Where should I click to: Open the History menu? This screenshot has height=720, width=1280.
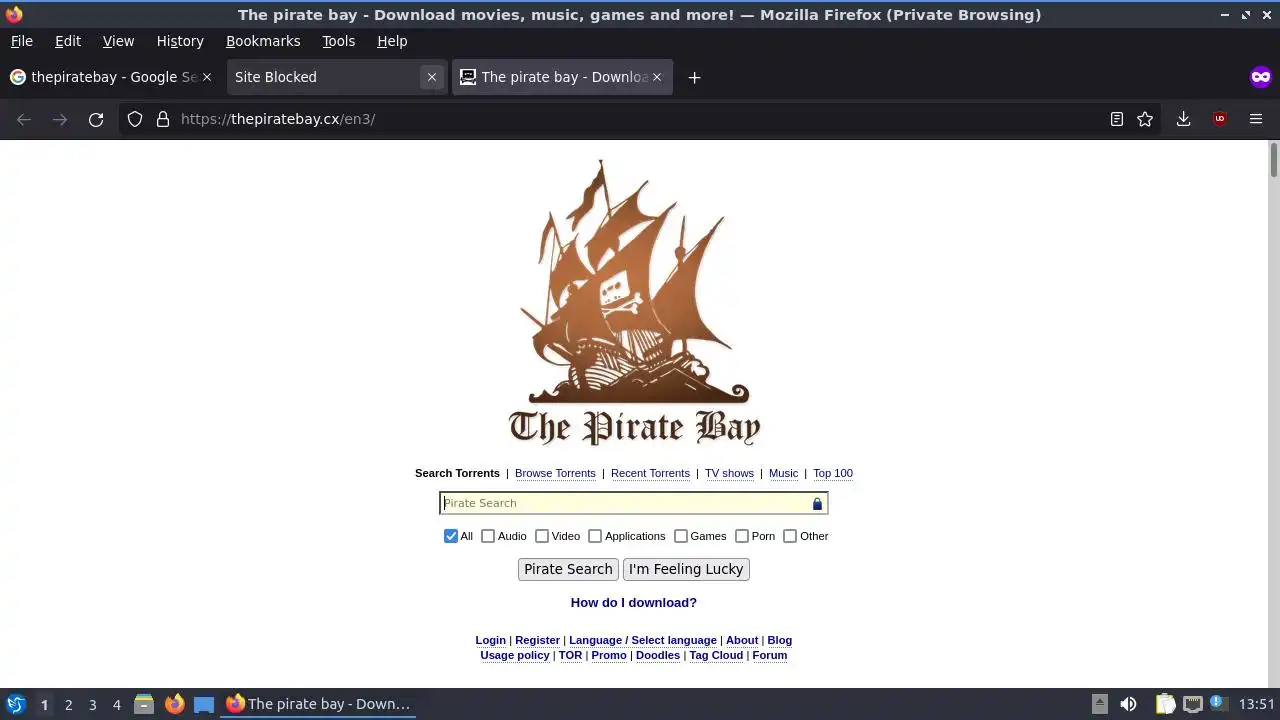(180, 41)
